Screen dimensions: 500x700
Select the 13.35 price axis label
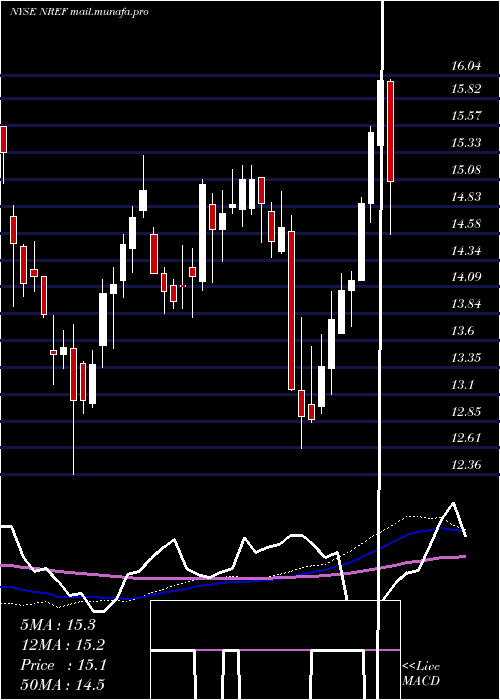coord(466,358)
